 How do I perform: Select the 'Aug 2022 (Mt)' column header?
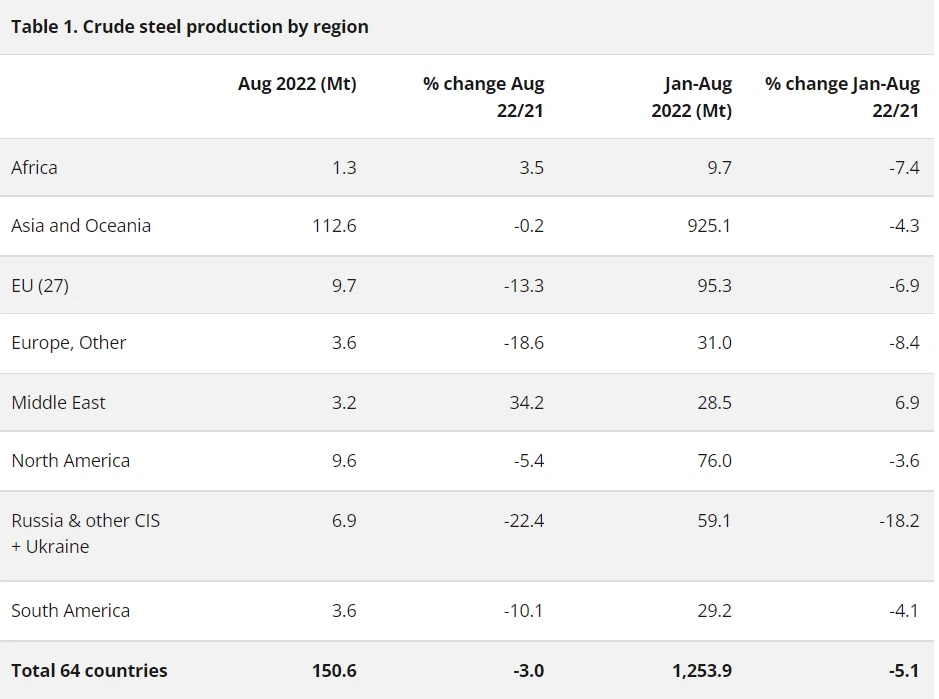tap(297, 84)
